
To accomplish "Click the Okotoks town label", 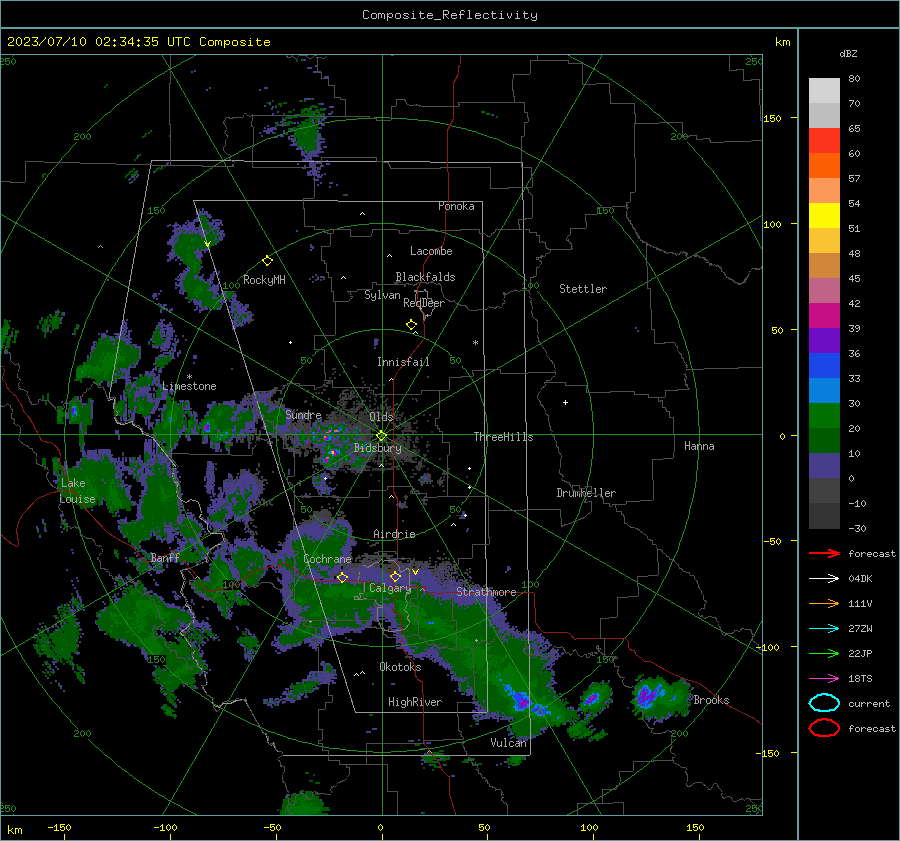I will tap(400, 667).
